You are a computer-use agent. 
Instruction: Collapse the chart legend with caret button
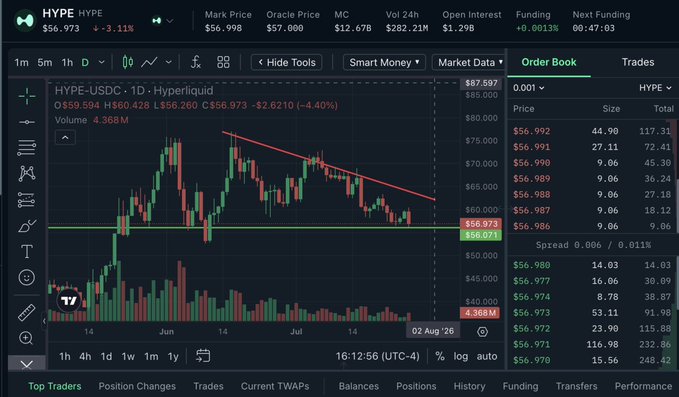pos(65,138)
